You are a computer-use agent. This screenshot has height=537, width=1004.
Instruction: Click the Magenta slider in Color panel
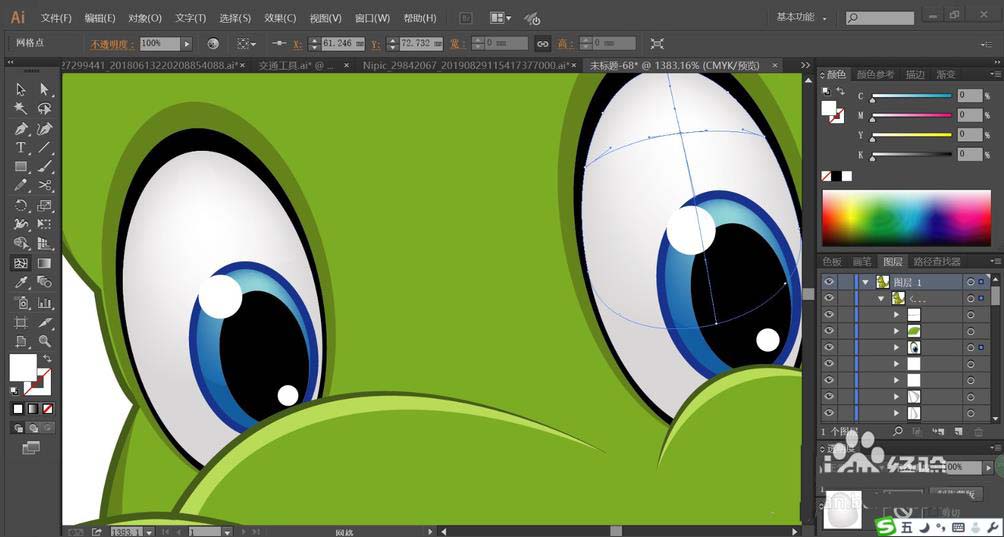[912, 115]
